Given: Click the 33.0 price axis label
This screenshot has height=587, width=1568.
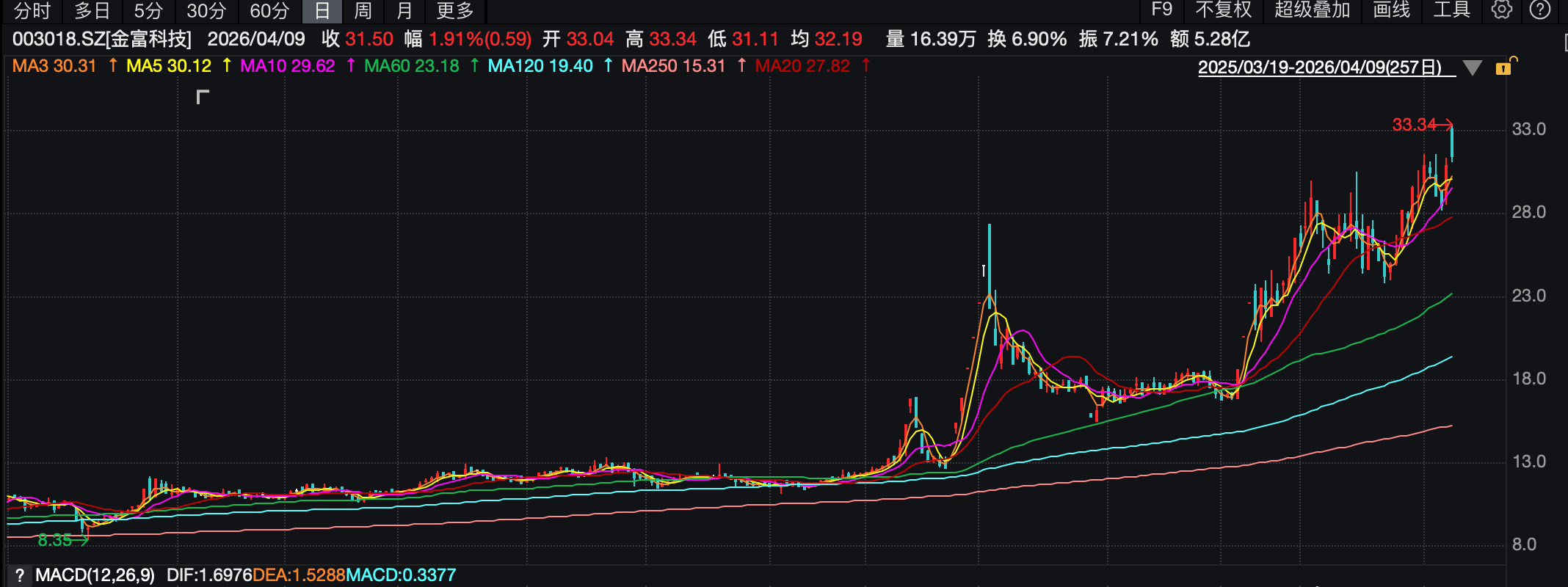Looking at the screenshot, I should pyautogui.click(x=1529, y=129).
